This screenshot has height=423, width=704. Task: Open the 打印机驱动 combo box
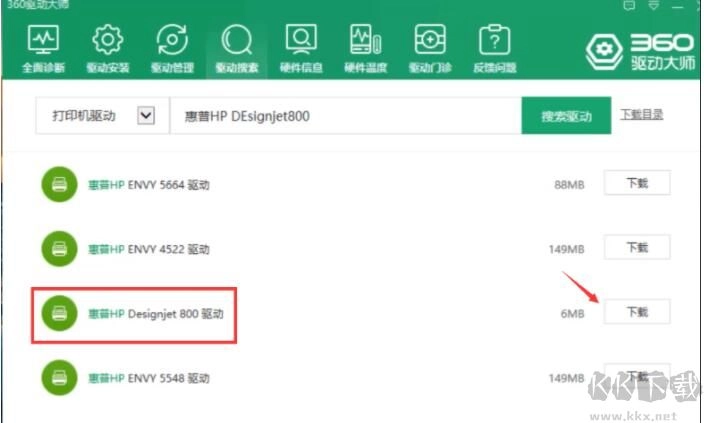coord(102,116)
